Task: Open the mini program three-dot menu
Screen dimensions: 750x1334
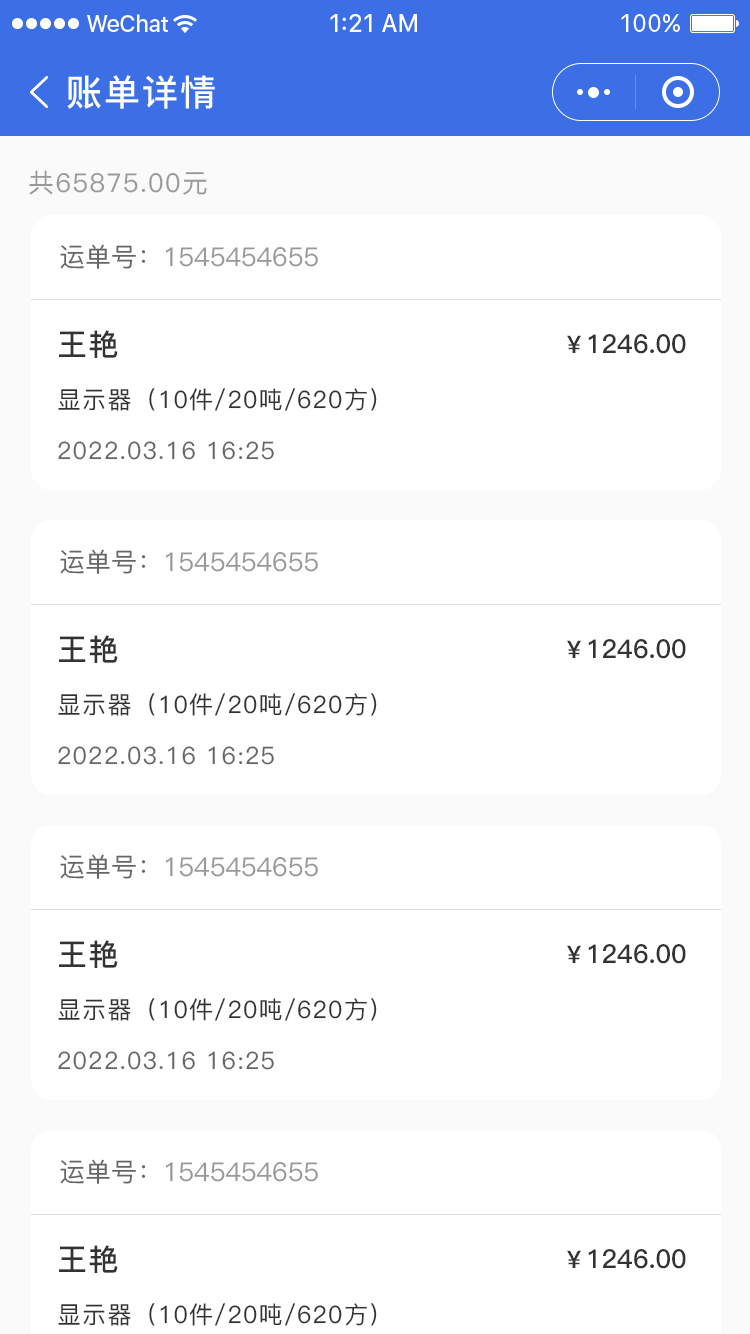Action: pyautogui.click(x=594, y=93)
